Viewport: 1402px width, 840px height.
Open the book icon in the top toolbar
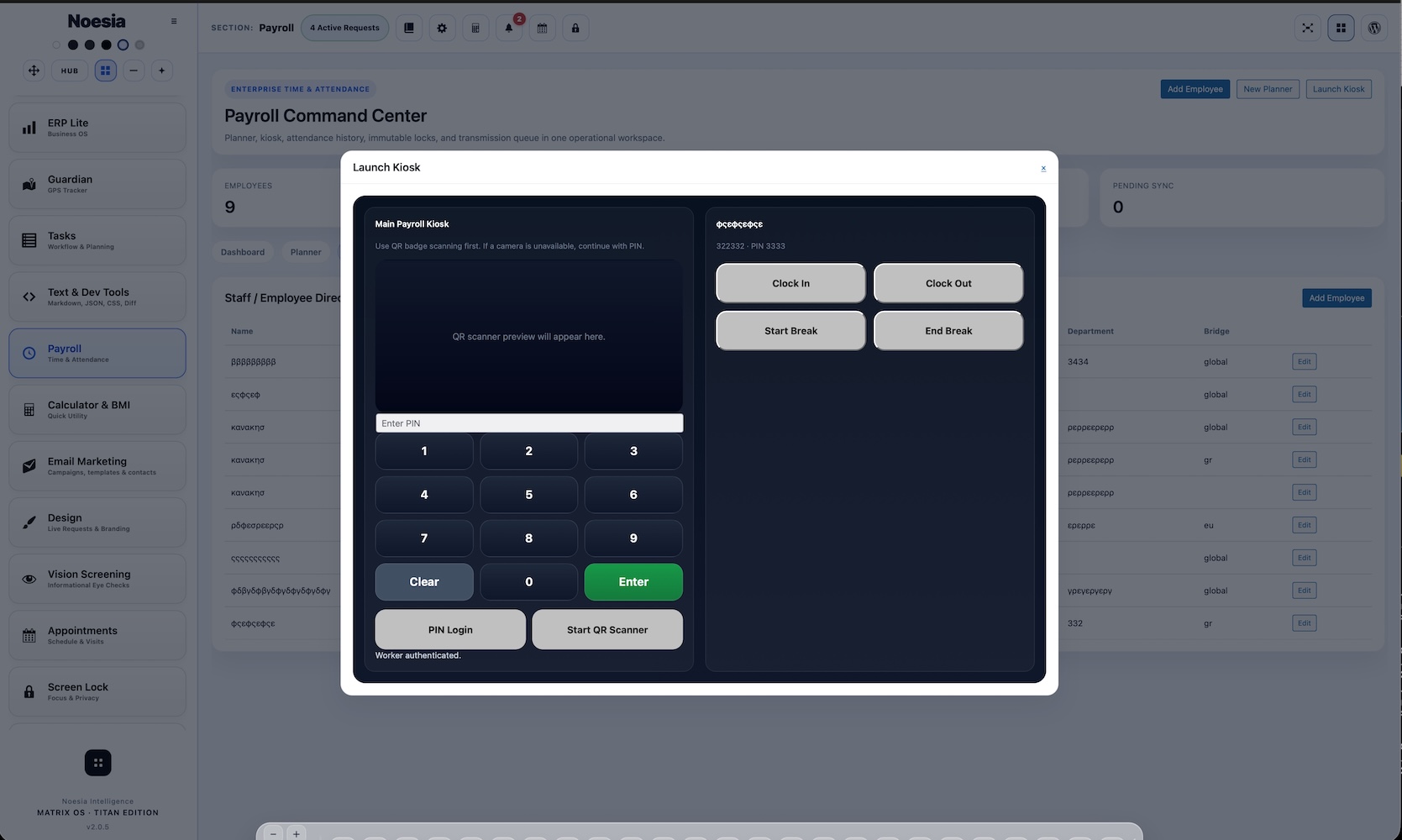(x=409, y=28)
